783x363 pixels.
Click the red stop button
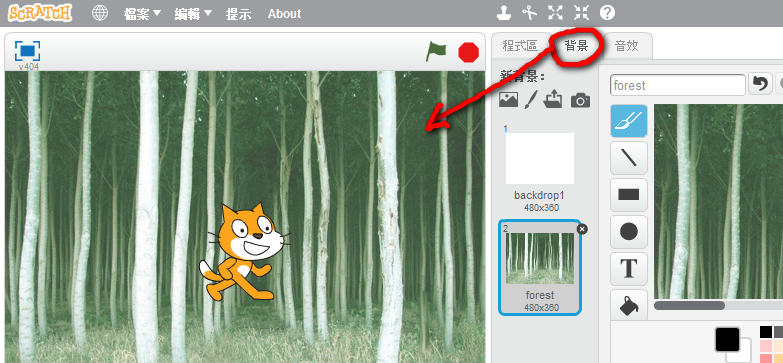pyautogui.click(x=468, y=52)
